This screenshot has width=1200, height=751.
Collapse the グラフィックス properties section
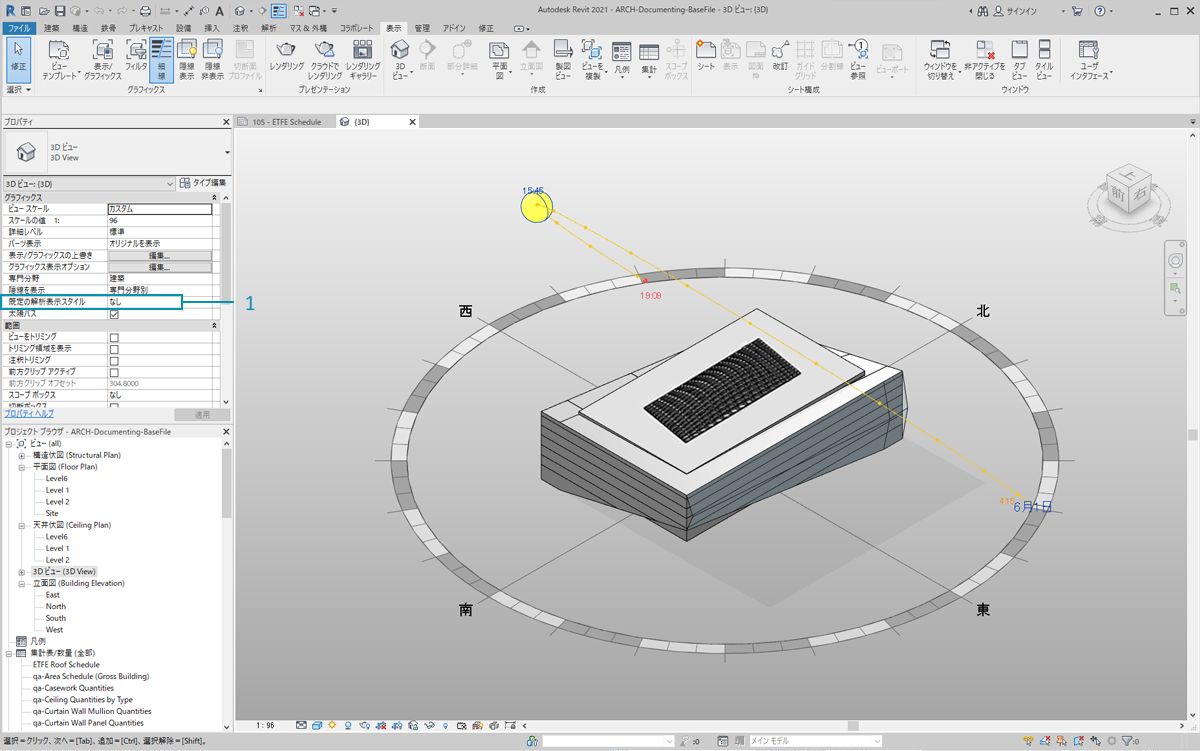(x=214, y=197)
